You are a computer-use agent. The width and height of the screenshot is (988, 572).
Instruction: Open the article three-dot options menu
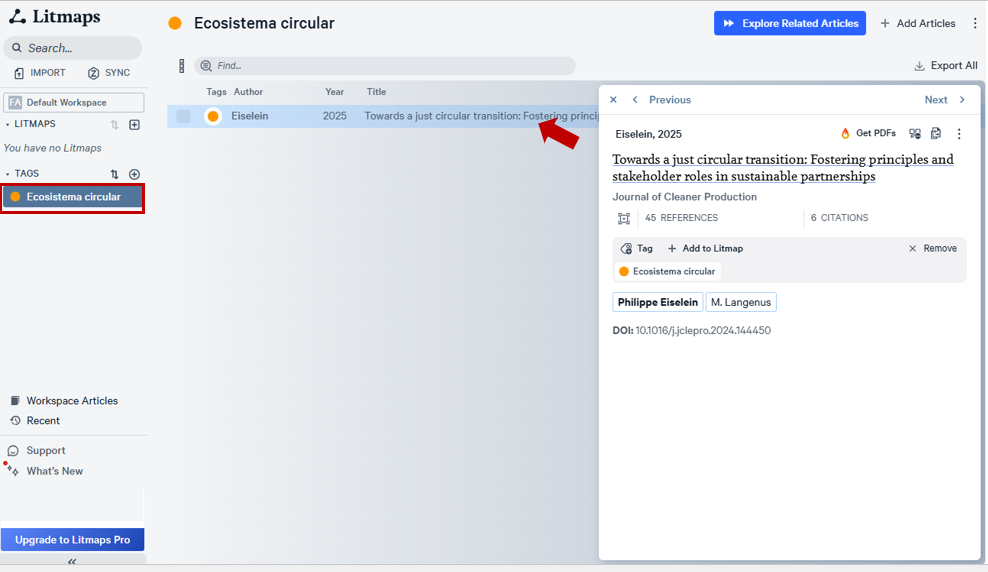tap(959, 134)
